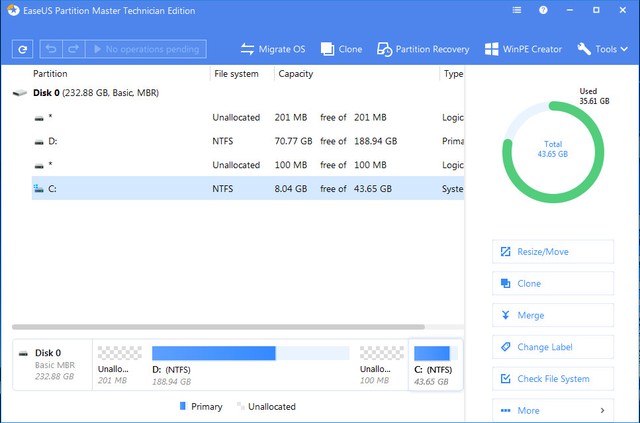Viewport: 640px width, 423px height.
Task: Select 100 MB unallocated block in disk map
Action: click(381, 365)
